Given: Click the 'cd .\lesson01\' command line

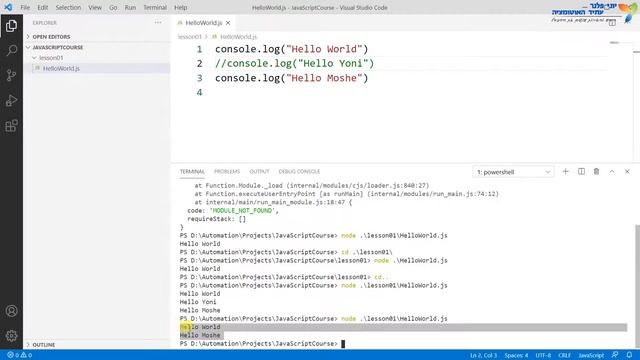Looking at the screenshot, I should click(286, 252).
